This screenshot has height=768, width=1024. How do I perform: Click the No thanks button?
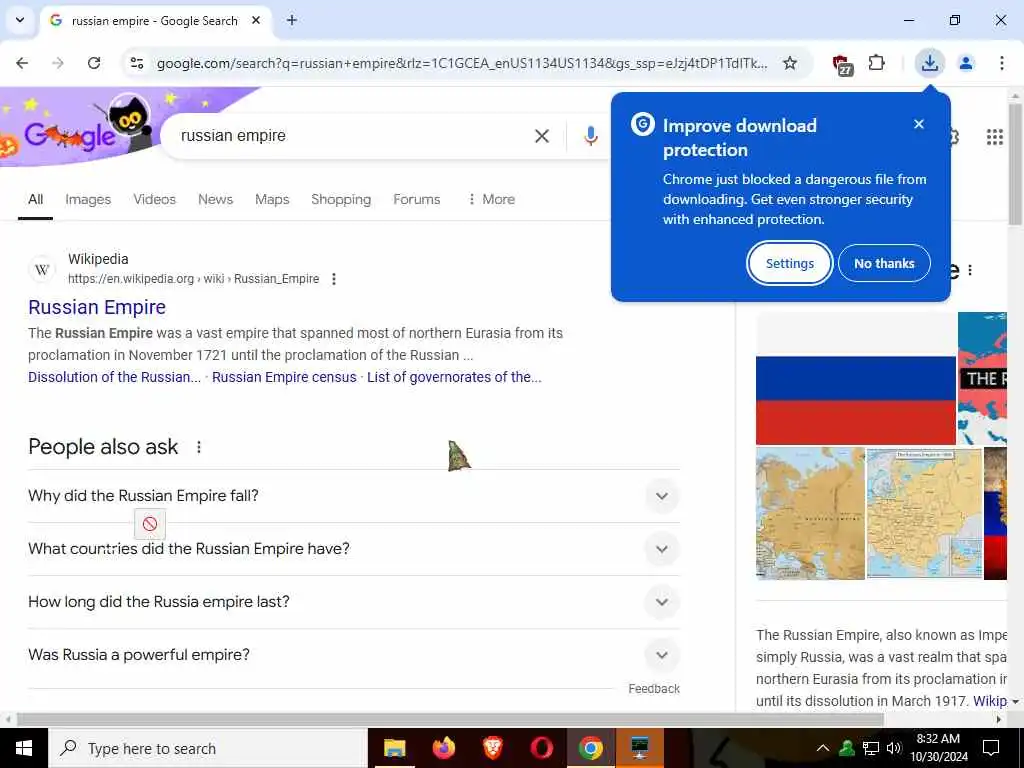(884, 263)
